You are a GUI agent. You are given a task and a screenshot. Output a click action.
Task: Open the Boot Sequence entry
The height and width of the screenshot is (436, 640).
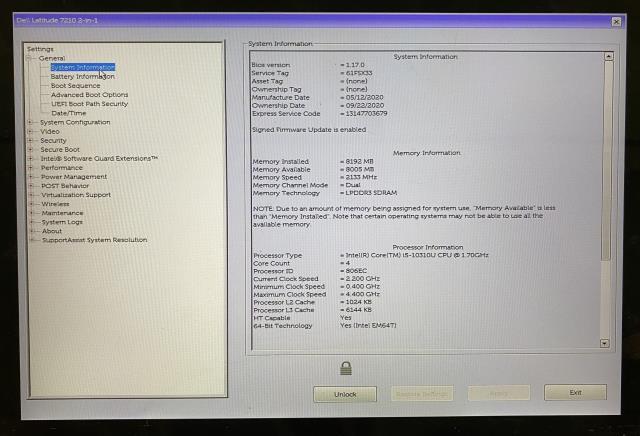pyautogui.click(x=76, y=85)
